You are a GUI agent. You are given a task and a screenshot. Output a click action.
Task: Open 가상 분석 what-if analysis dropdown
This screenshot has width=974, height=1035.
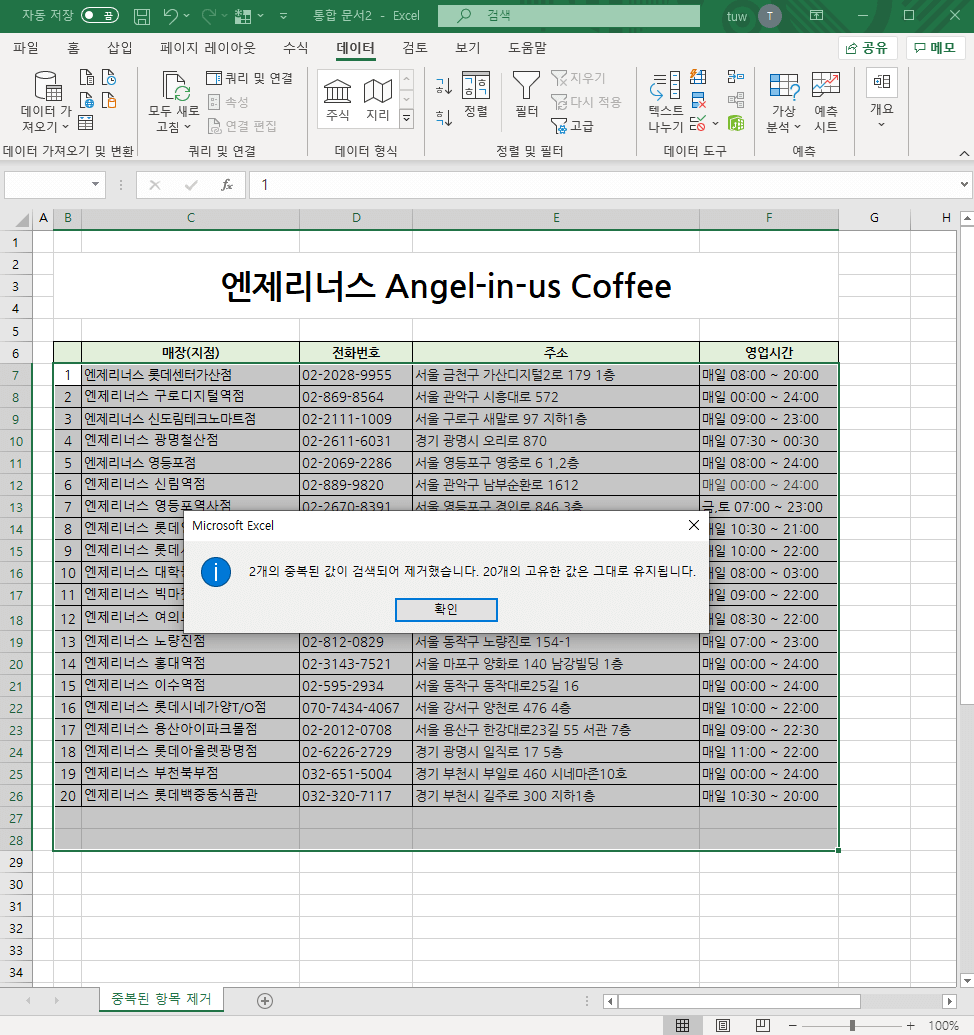coord(783,102)
